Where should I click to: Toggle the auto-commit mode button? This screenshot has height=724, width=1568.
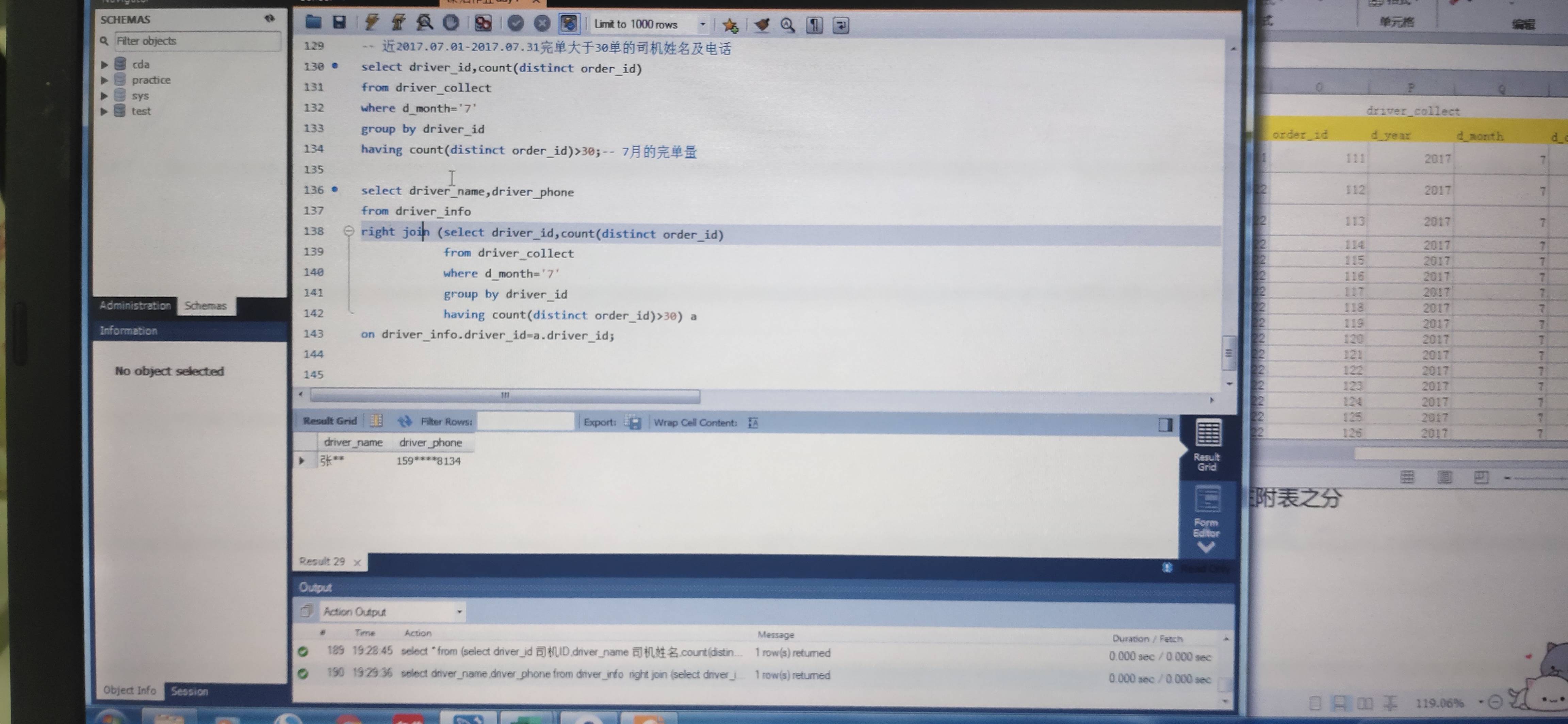569,24
